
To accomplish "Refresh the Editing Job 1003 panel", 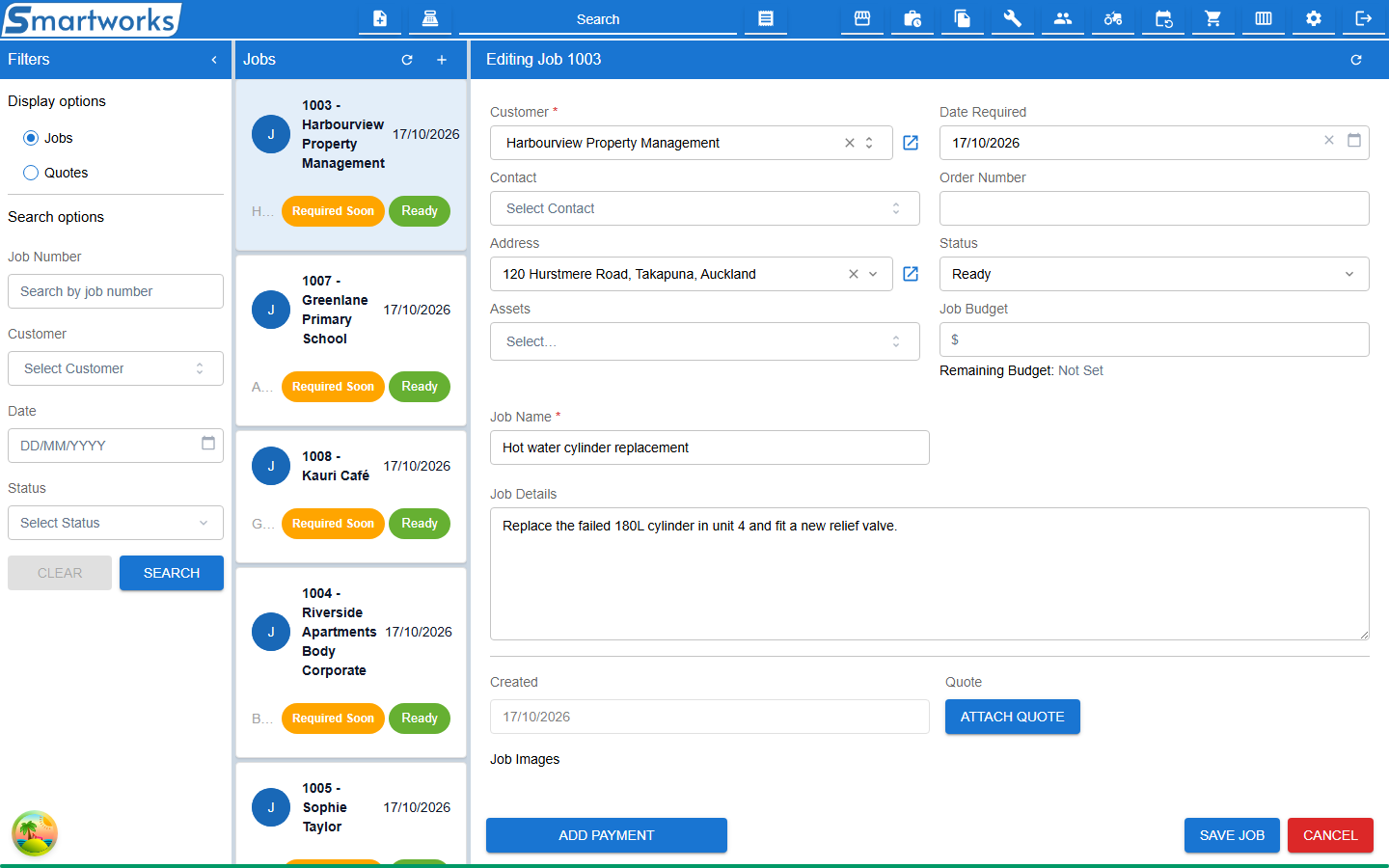I will [1356, 60].
